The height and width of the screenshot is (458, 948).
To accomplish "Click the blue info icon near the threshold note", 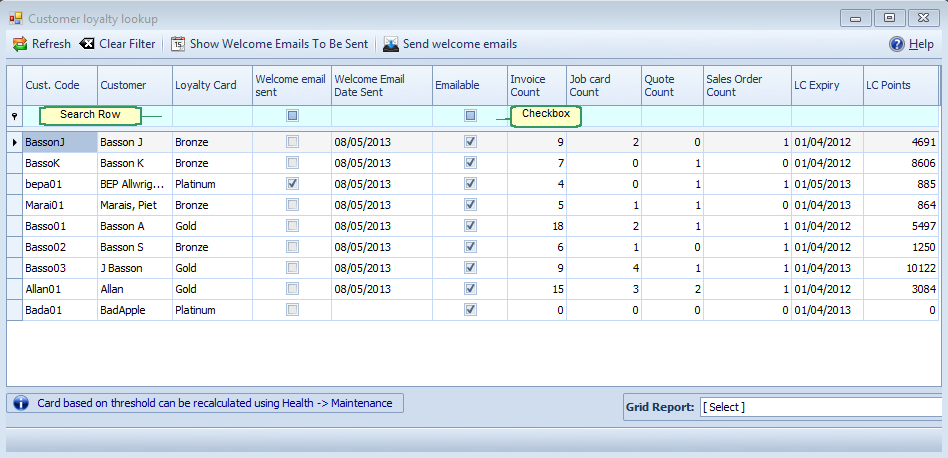I will [21, 403].
